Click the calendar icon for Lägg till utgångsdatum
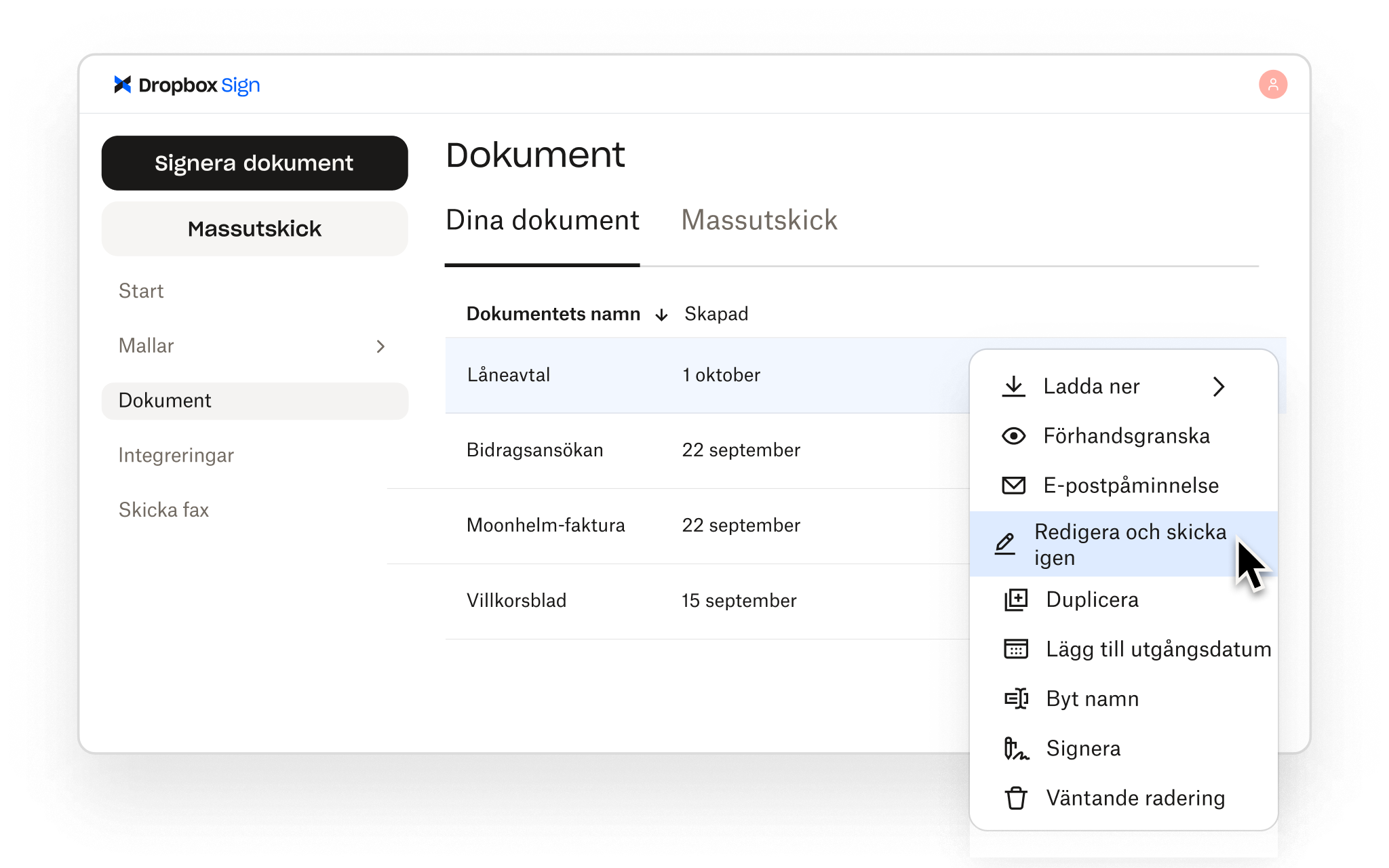The width and height of the screenshot is (1389, 868). [1016, 649]
